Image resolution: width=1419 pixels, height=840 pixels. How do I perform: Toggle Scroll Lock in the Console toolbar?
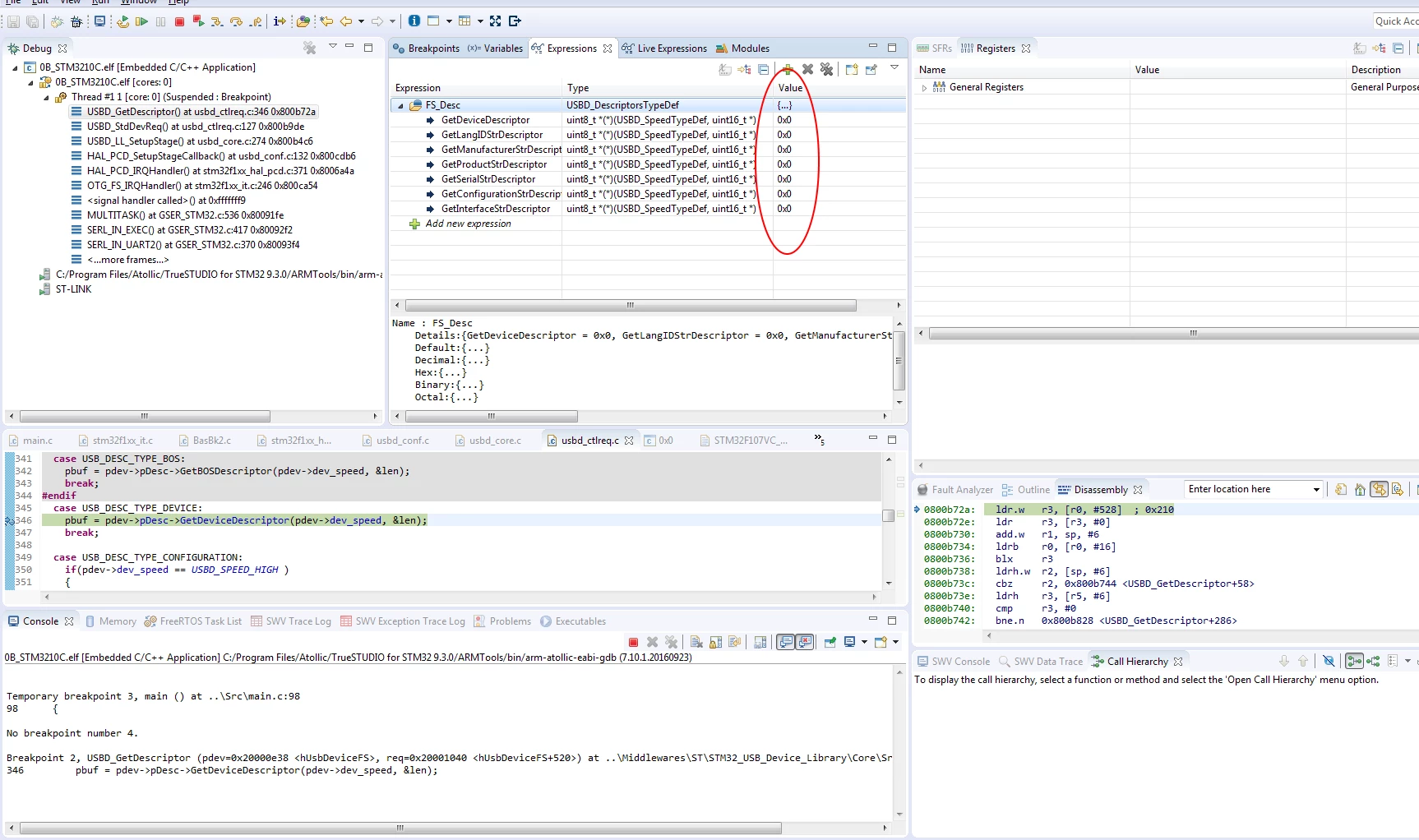tap(716, 642)
